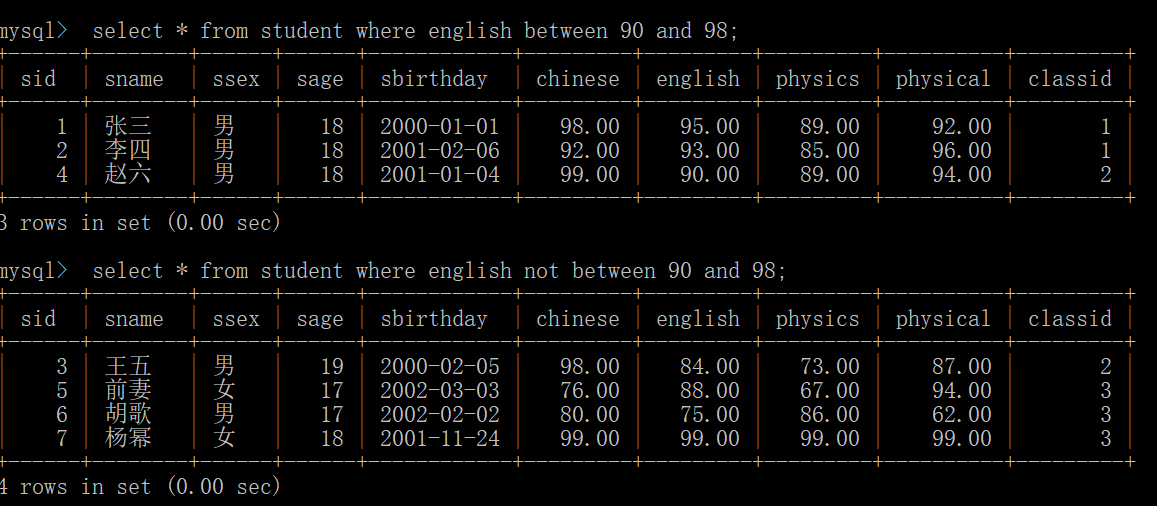Click 李四's physics score 85.00
This screenshot has width=1157, height=506.
[x=830, y=150]
